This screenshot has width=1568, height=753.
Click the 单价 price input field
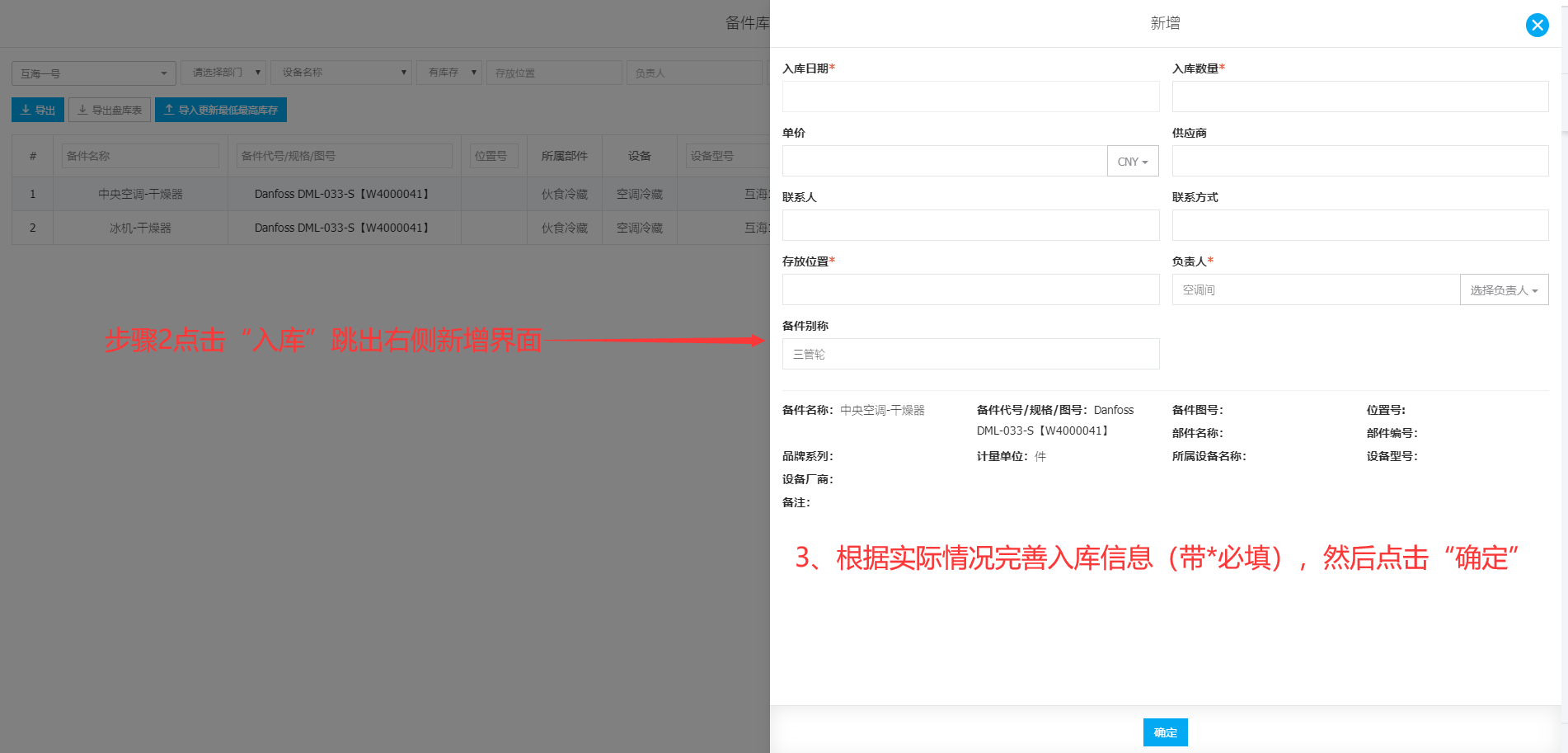945,161
